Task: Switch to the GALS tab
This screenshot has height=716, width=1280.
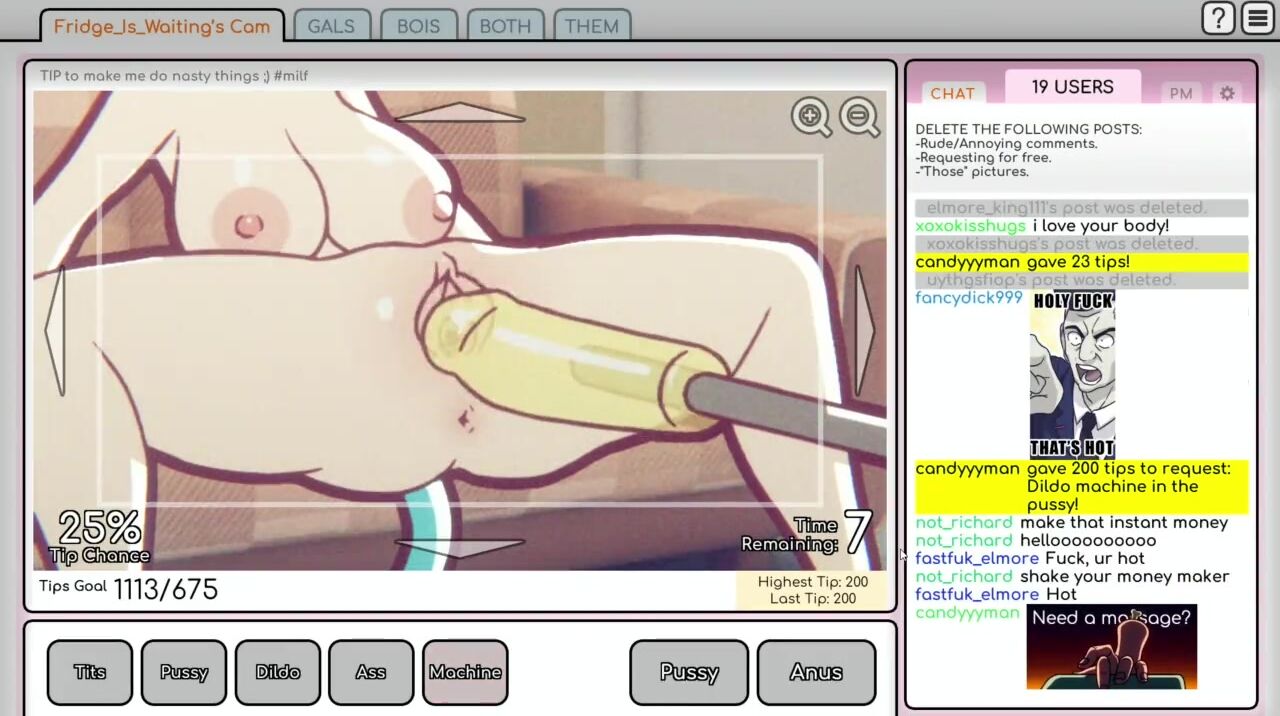Action: (331, 26)
